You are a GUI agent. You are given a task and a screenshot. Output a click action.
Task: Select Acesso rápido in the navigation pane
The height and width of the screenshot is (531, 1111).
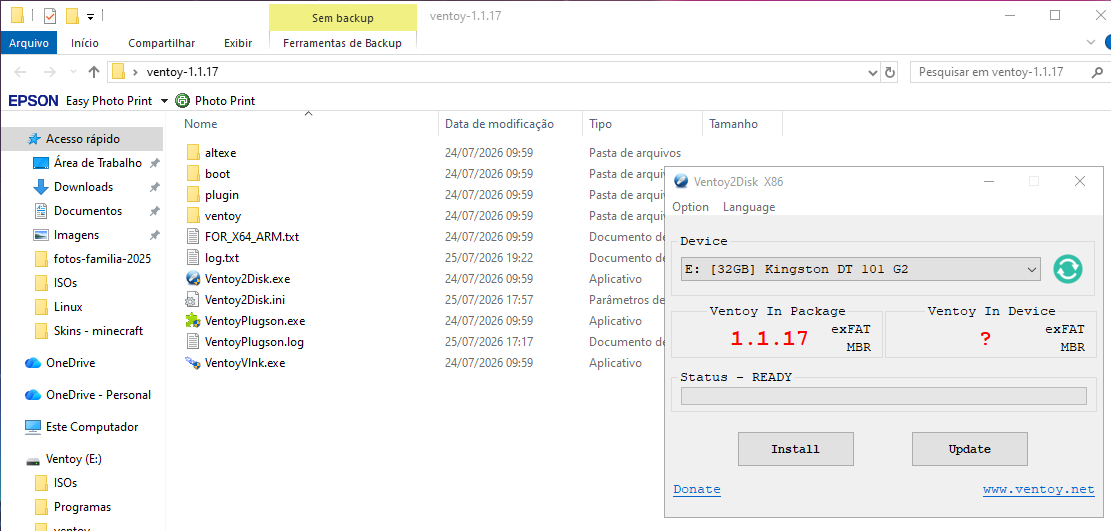(83, 139)
